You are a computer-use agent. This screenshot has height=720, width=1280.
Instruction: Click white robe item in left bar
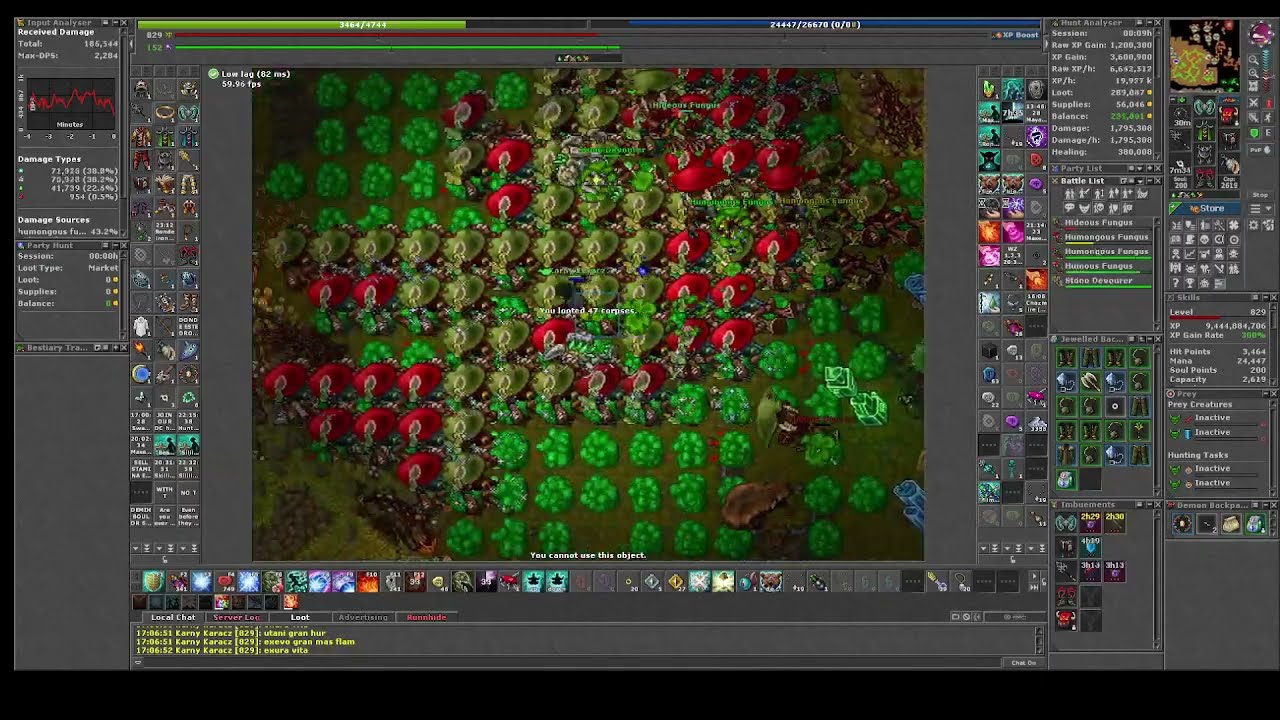[141, 326]
